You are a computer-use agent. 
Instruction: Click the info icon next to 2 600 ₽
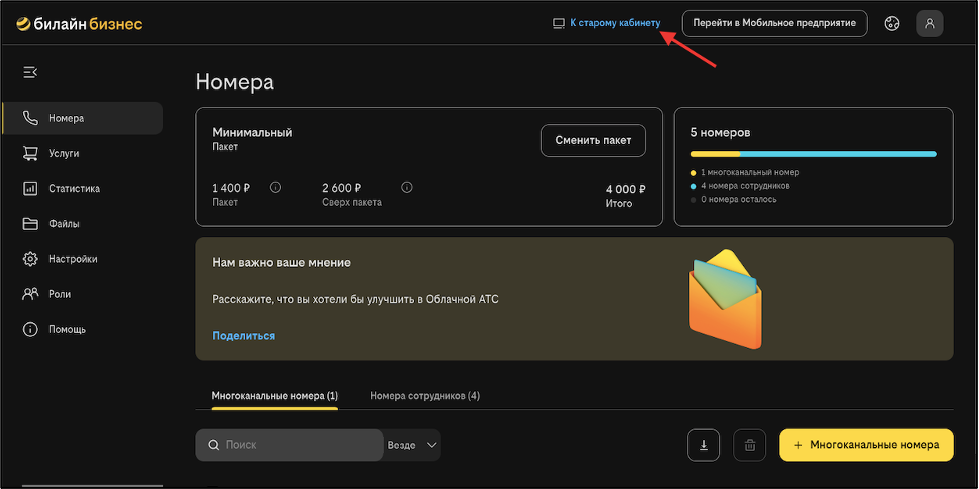pyautogui.click(x=407, y=187)
